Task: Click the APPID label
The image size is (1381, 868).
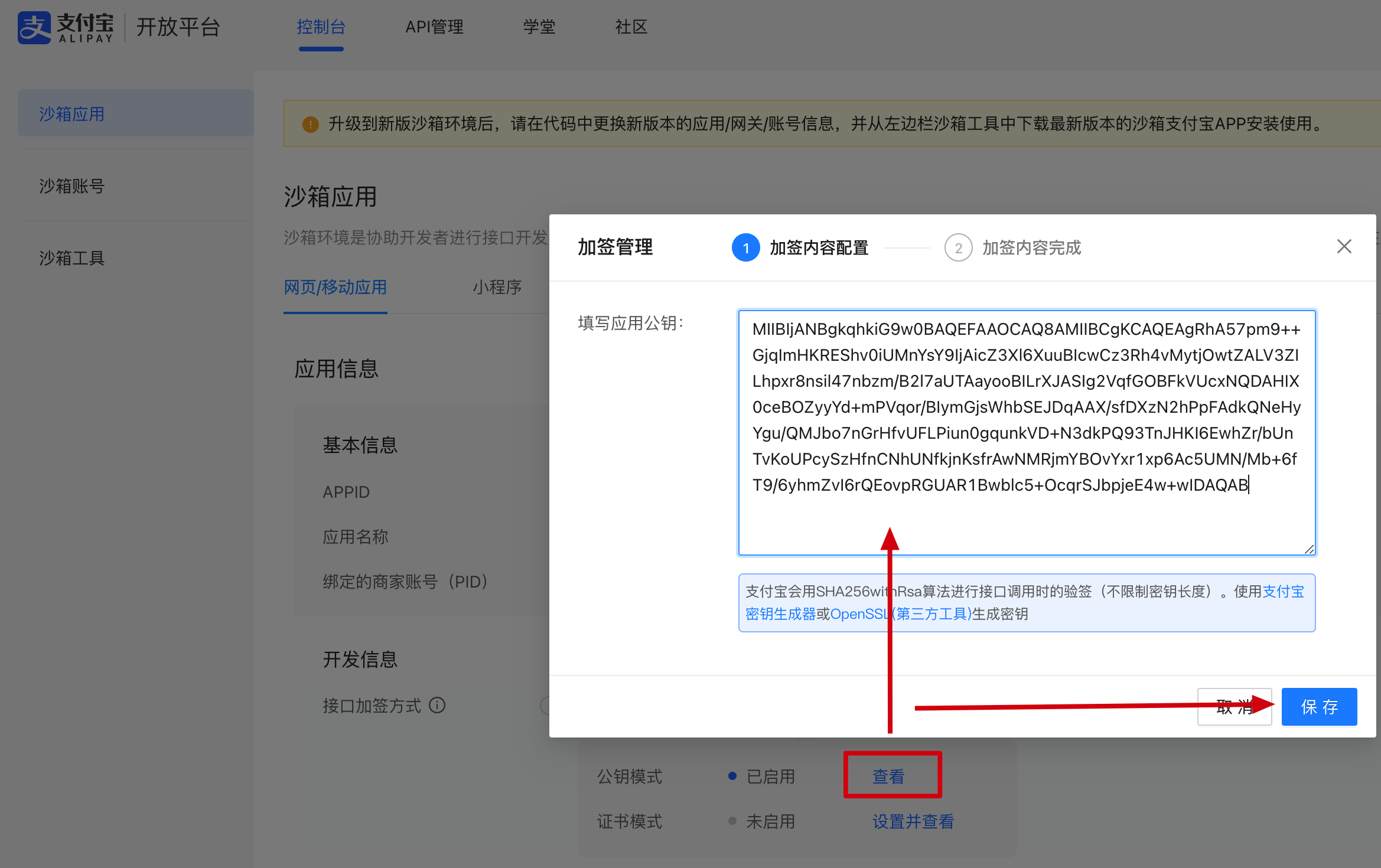Action: pyautogui.click(x=346, y=492)
